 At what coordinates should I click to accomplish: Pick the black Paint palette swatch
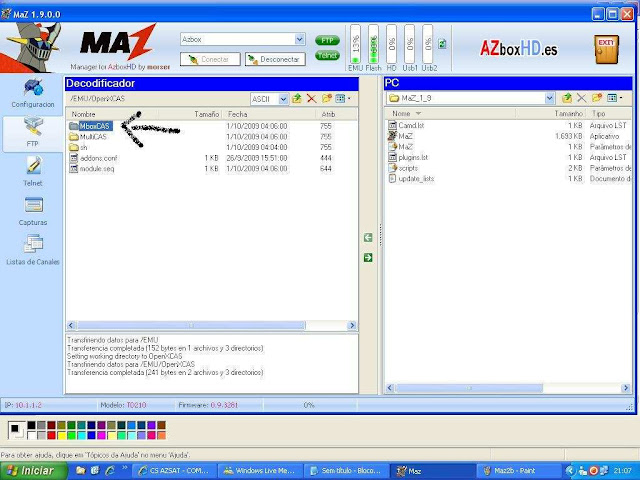coord(31,426)
